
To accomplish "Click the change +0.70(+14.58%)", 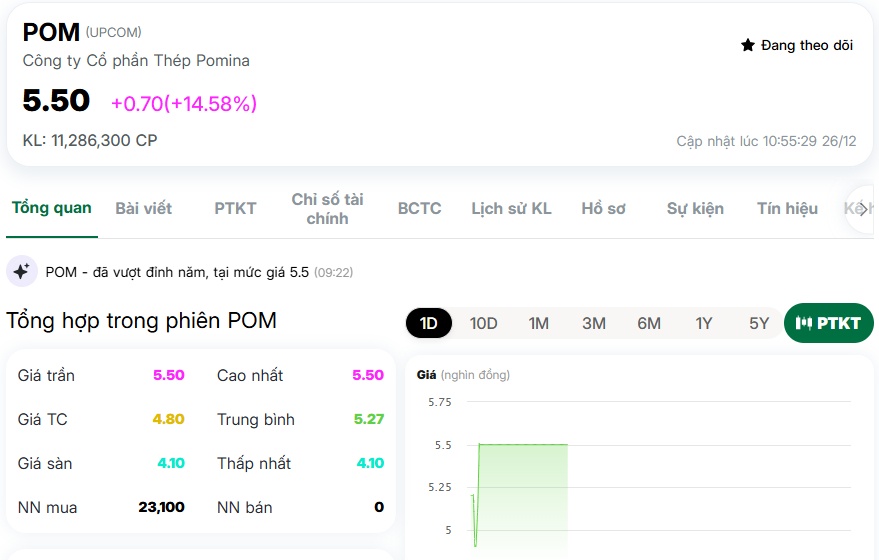I will [184, 104].
